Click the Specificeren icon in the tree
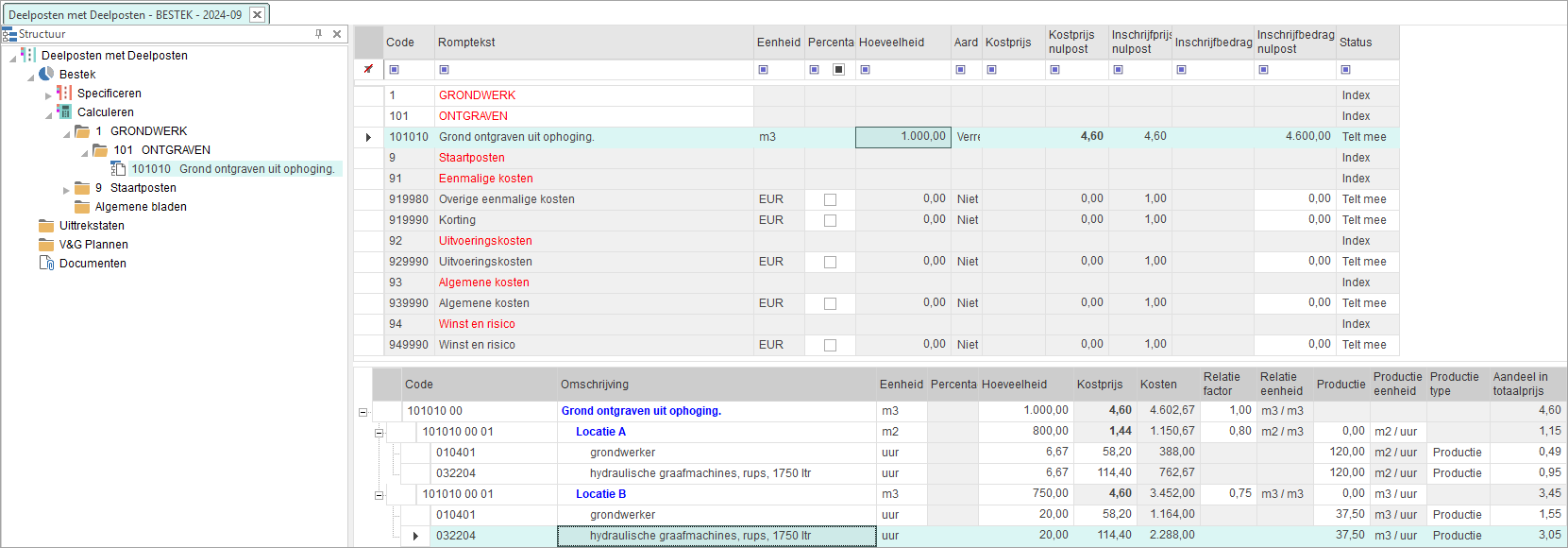 pyautogui.click(x=64, y=93)
